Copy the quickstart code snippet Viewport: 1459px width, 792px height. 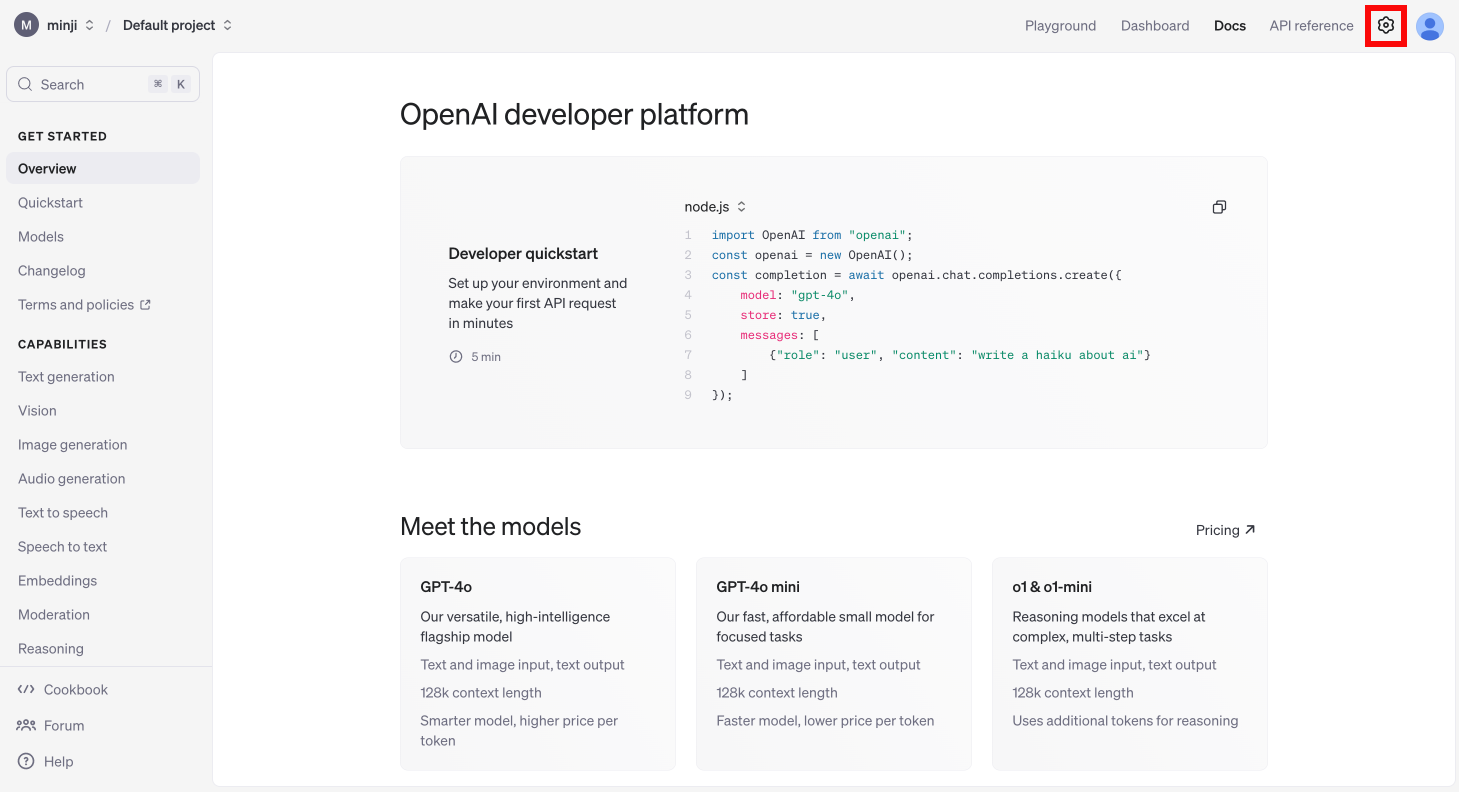pos(1219,207)
